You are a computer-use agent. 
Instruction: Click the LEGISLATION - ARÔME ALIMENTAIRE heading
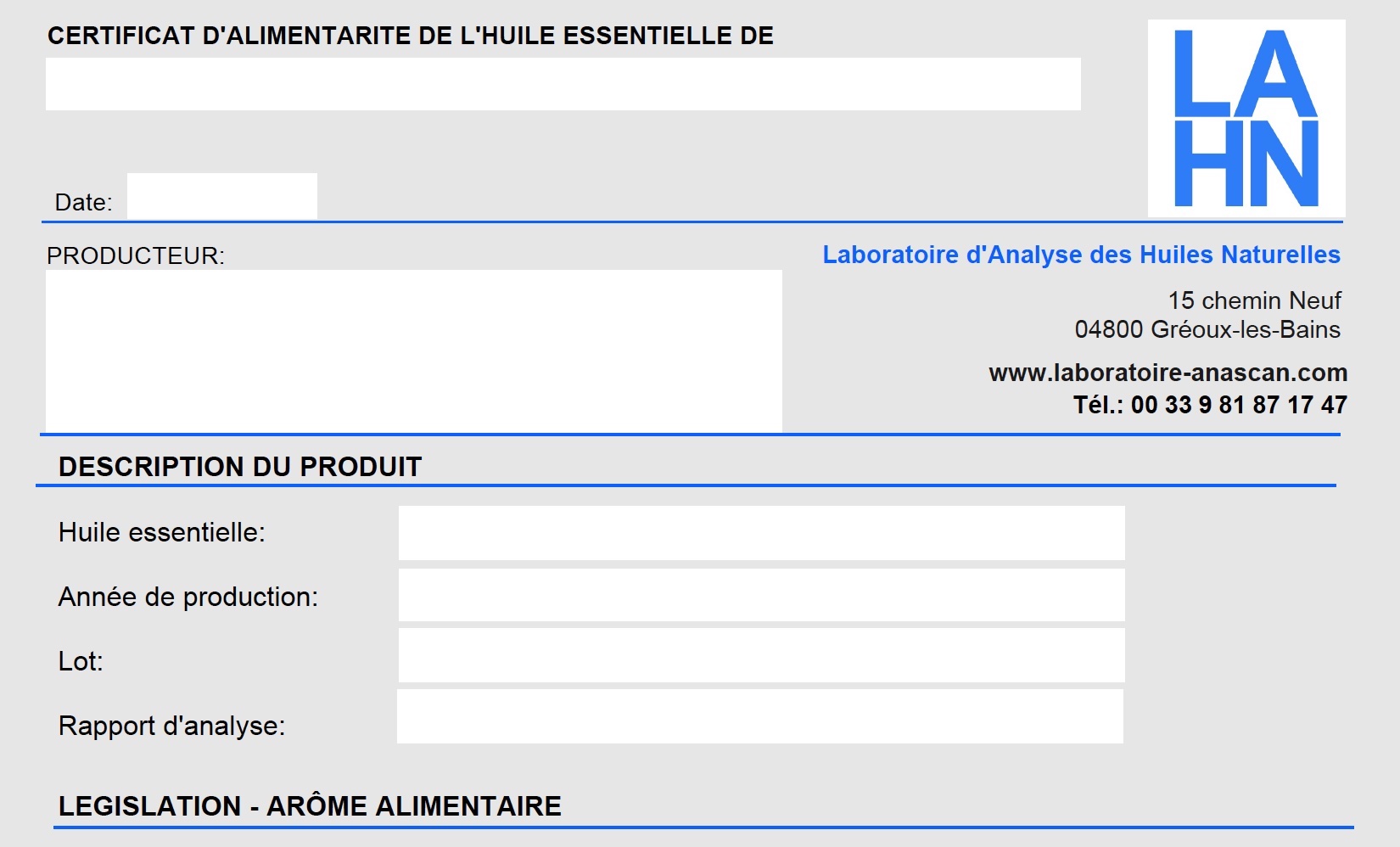(x=310, y=805)
